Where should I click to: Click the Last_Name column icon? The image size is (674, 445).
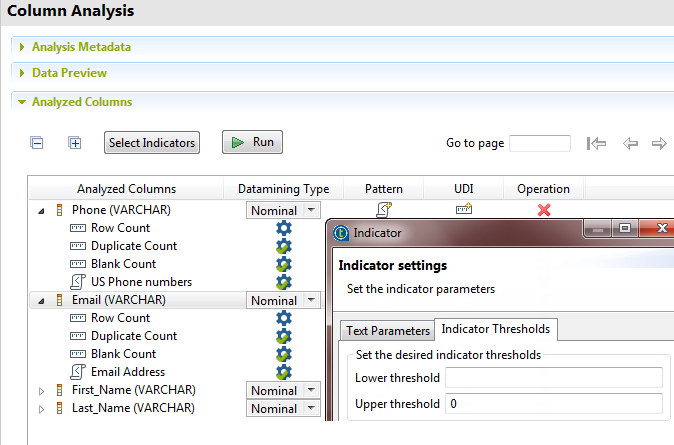tap(60, 408)
